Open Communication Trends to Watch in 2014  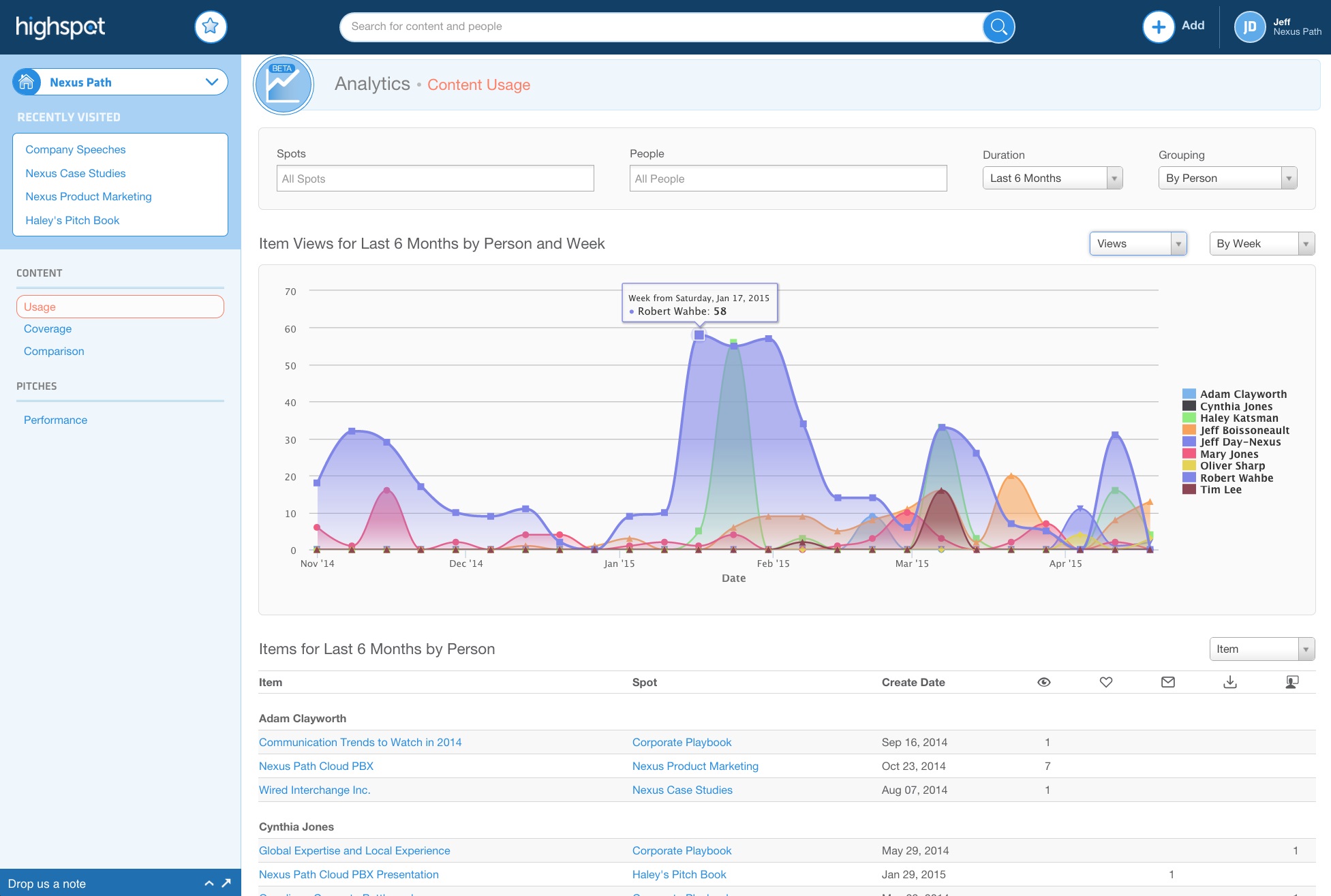(x=360, y=742)
